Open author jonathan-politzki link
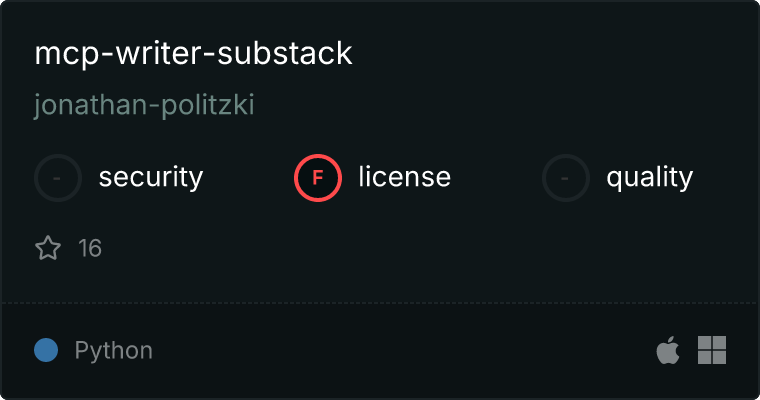Image resolution: width=760 pixels, height=400 pixels. [x=144, y=105]
